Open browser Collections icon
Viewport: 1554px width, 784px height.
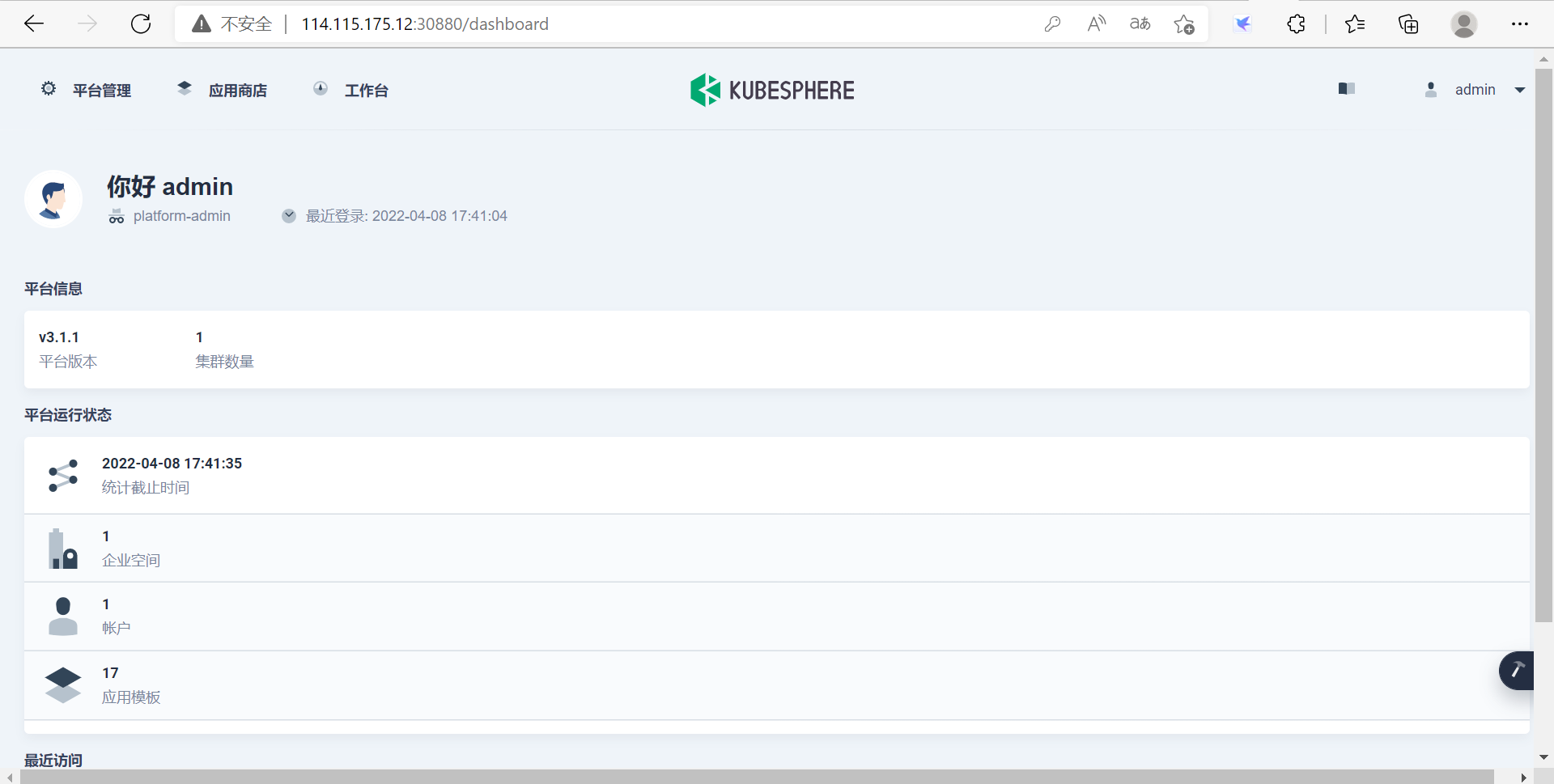tap(1408, 23)
